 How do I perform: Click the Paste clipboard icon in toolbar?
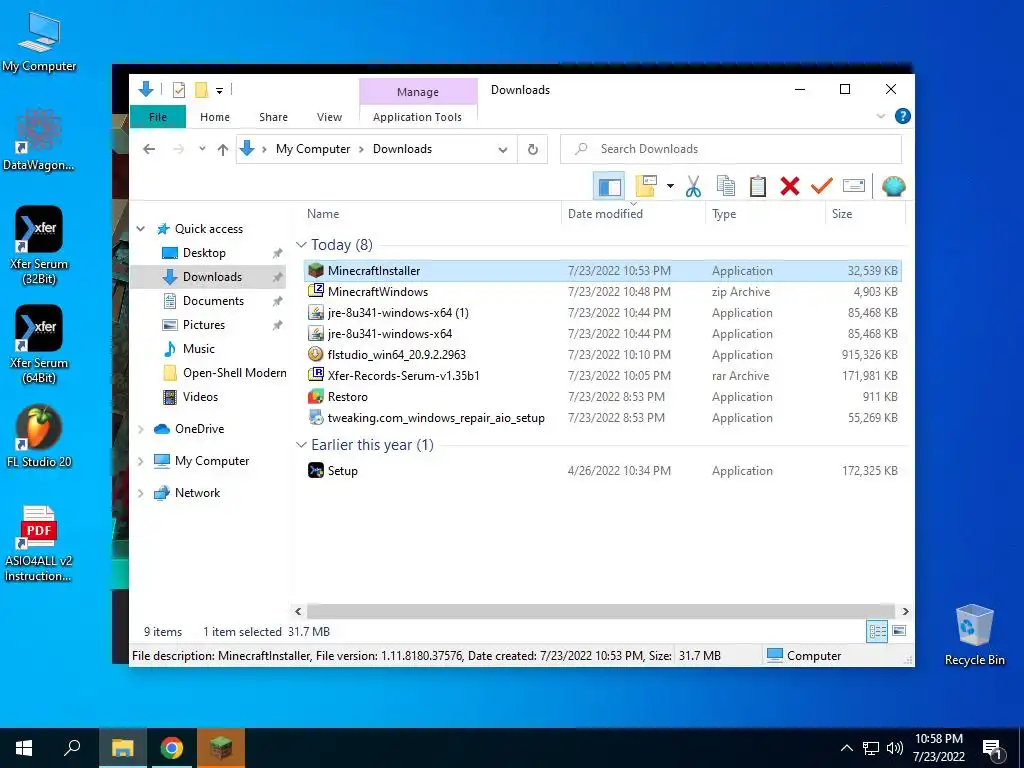tap(758, 187)
